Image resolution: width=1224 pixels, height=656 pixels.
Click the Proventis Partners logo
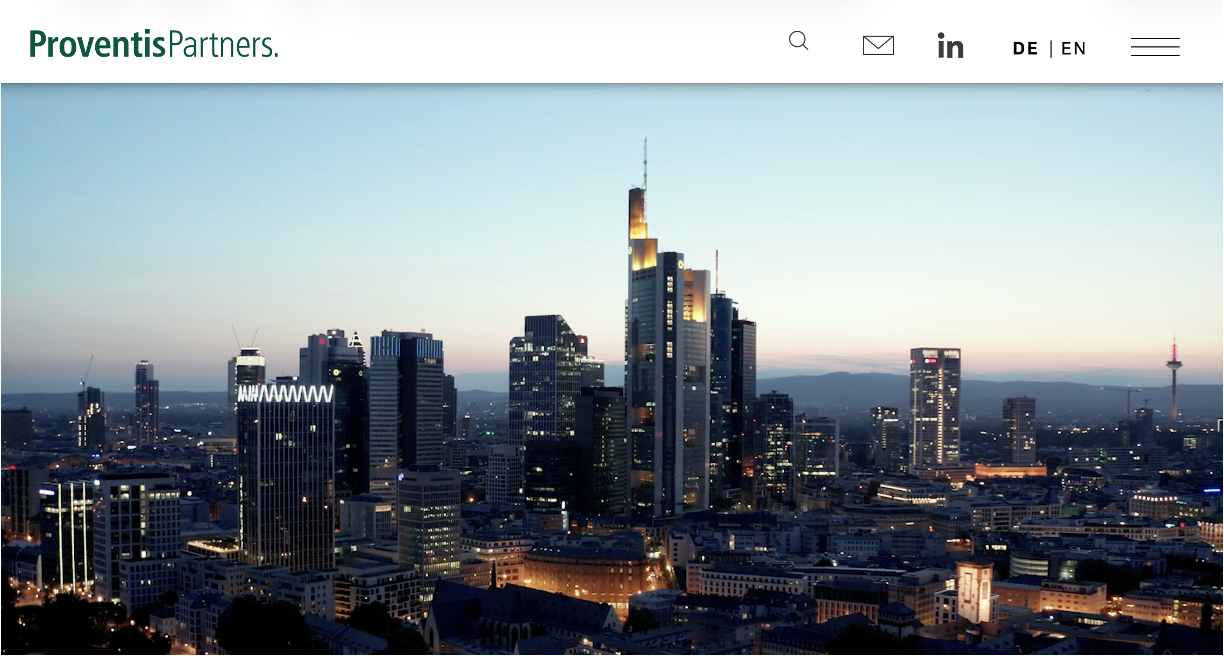pos(153,43)
